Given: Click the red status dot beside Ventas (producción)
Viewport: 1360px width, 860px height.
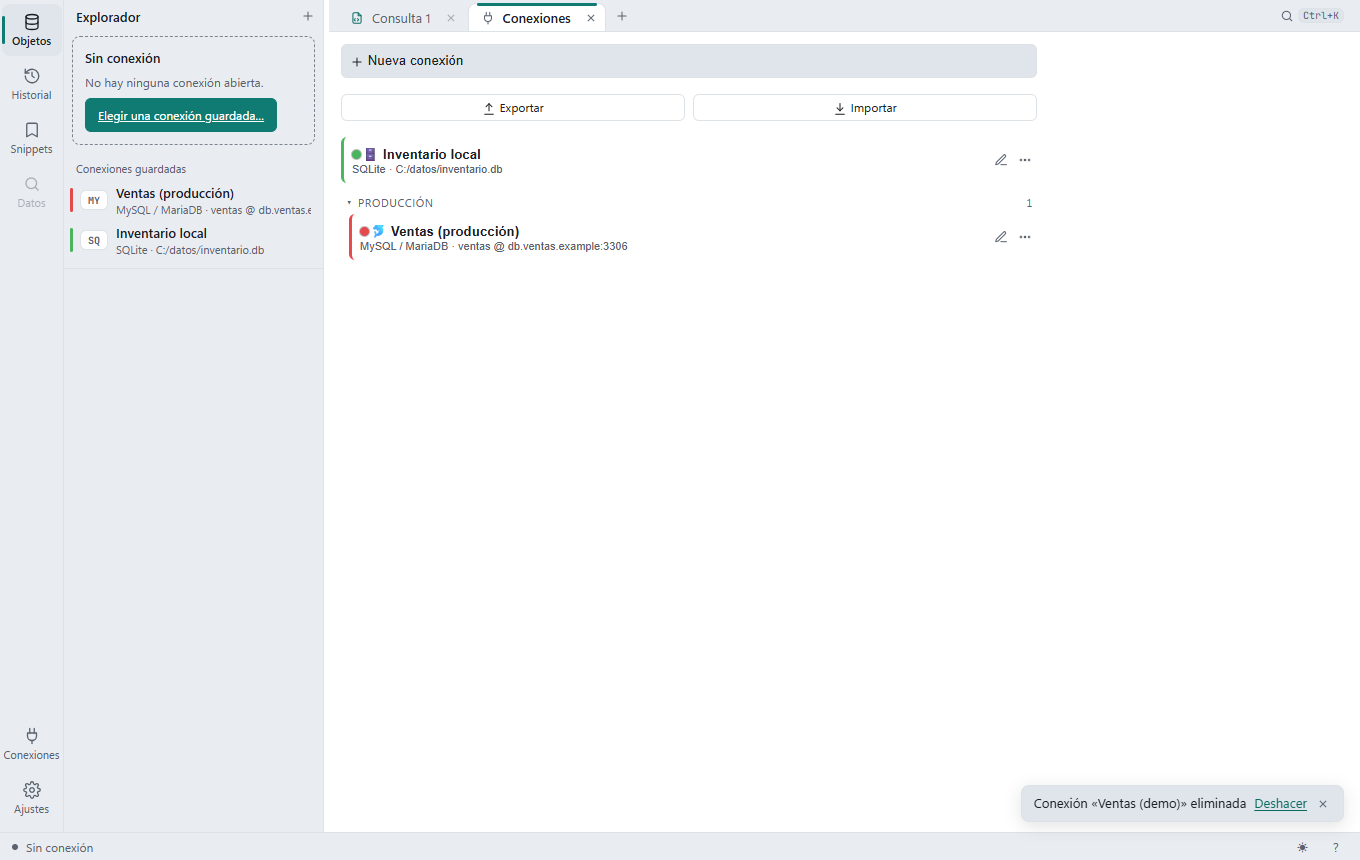Looking at the screenshot, I should tap(364, 232).
